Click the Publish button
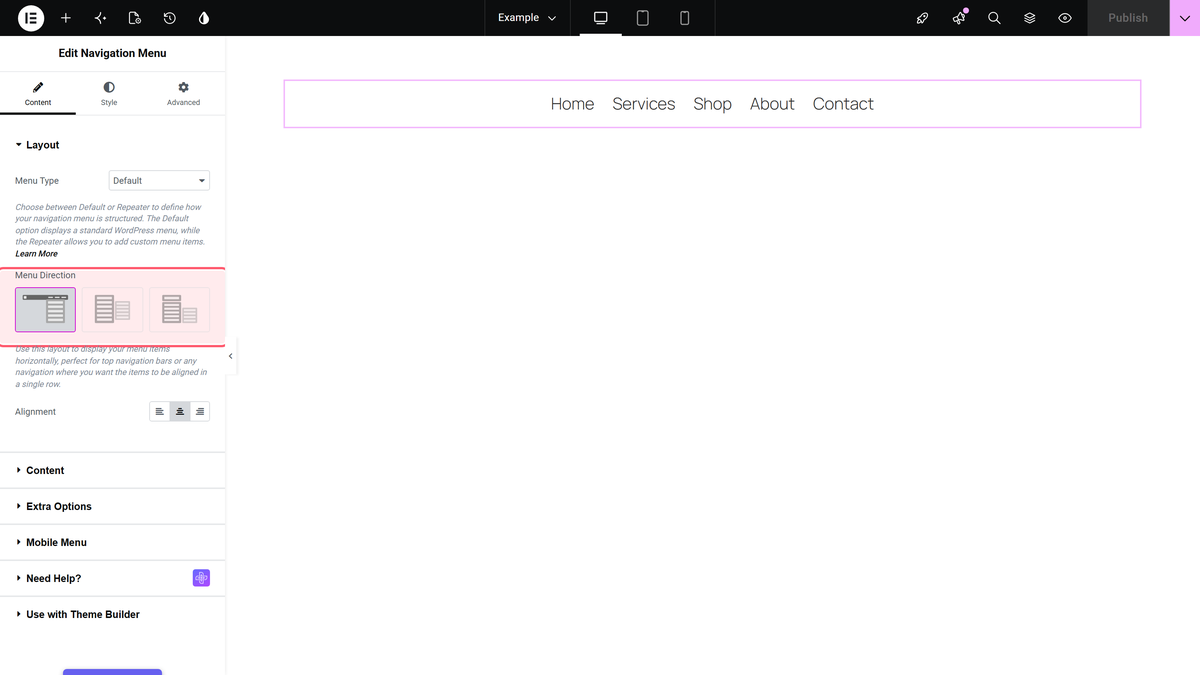Viewport: 1200px width, 675px height. (x=1128, y=18)
